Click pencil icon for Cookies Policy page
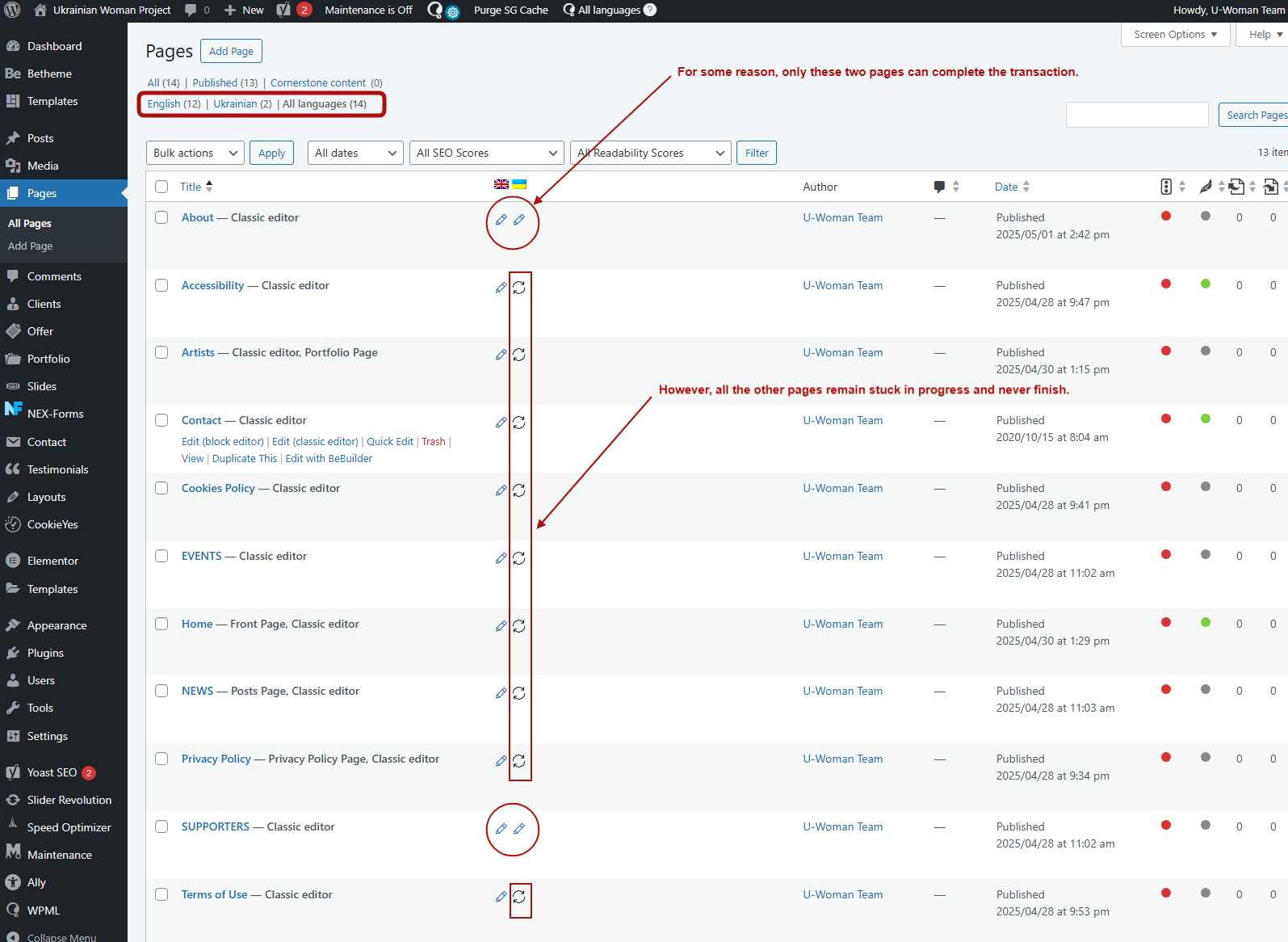The width and height of the screenshot is (1288, 942). click(x=501, y=490)
